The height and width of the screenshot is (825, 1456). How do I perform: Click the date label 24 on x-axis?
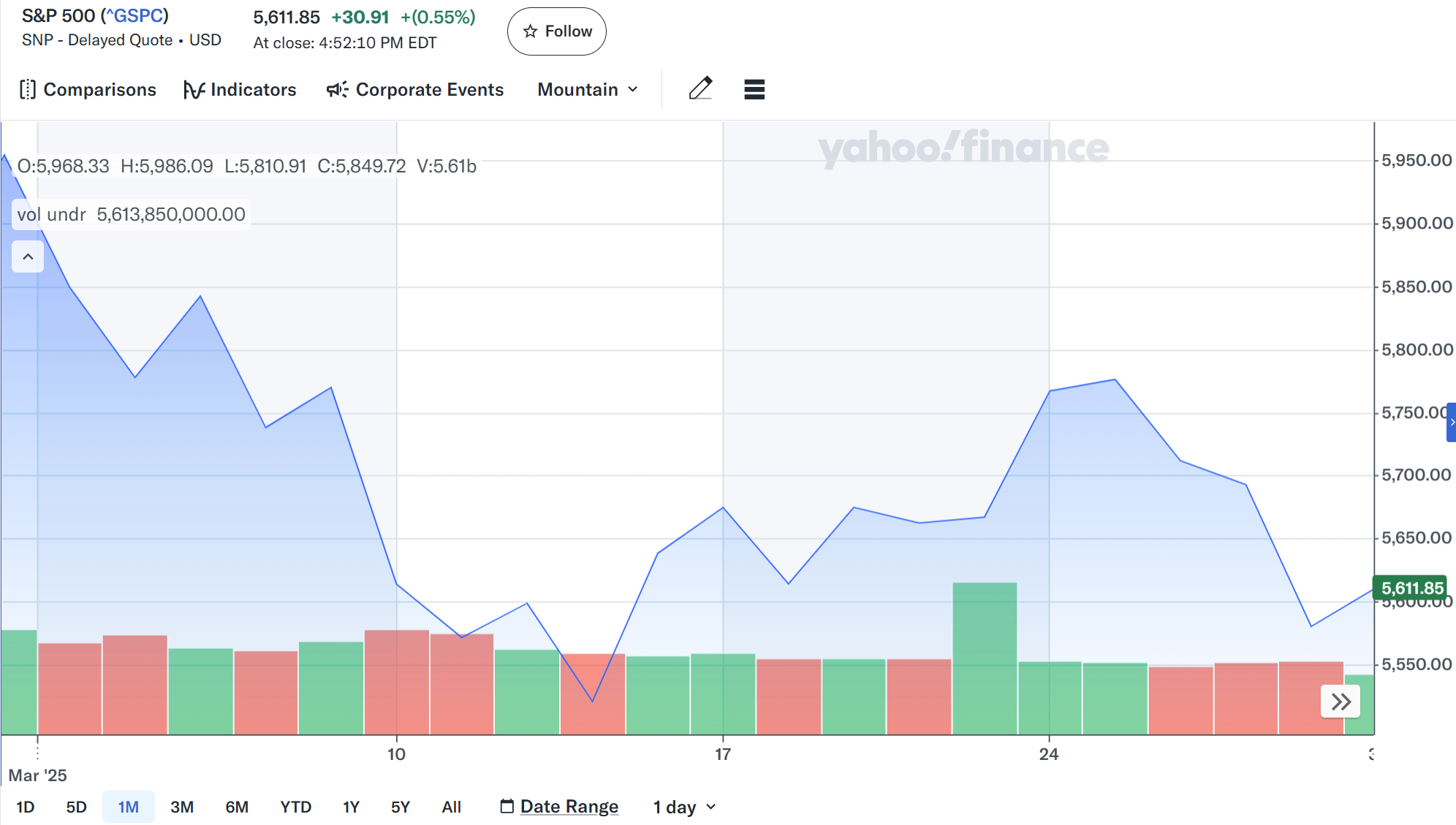click(1049, 754)
